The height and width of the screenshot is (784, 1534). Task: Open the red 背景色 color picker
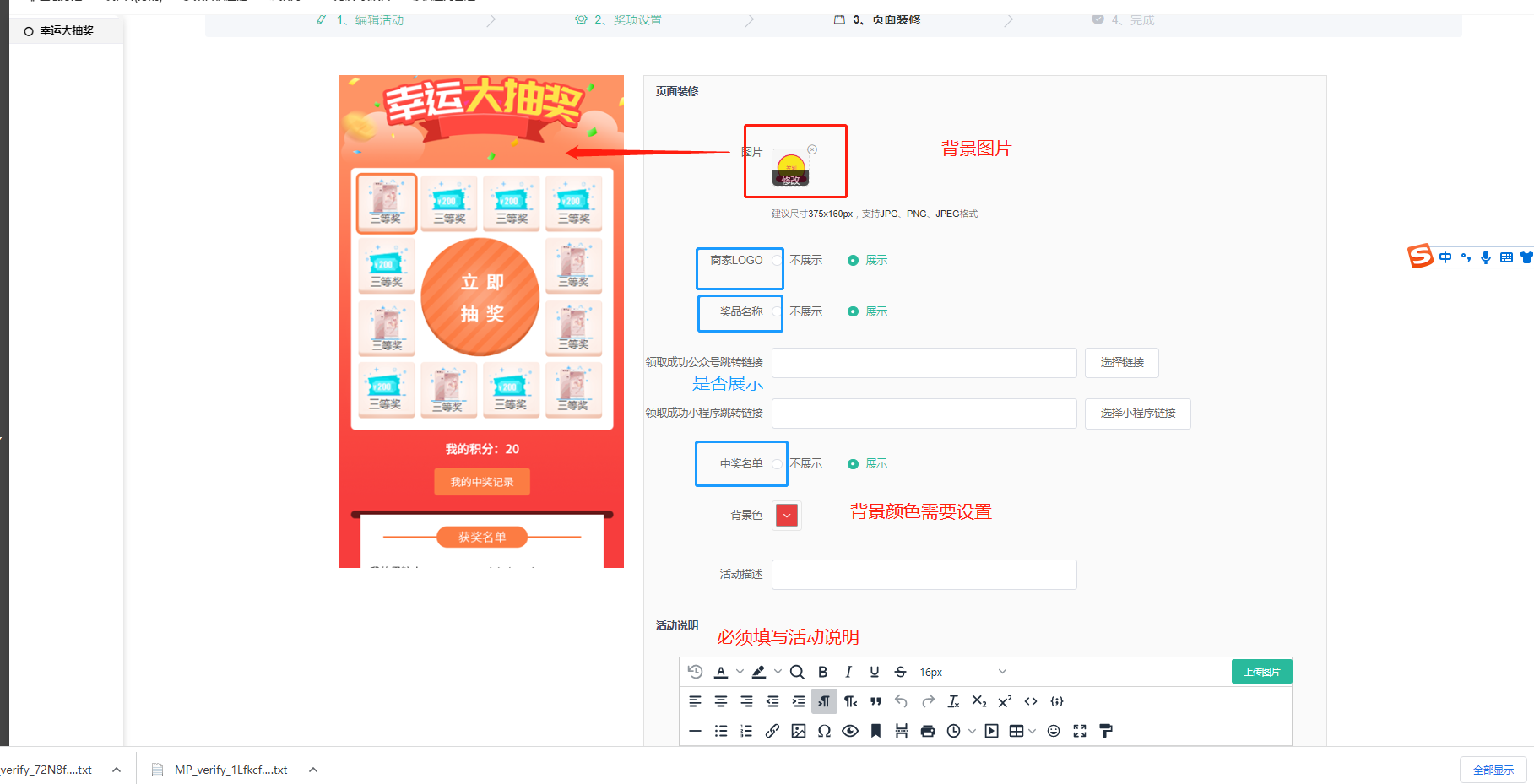click(787, 515)
